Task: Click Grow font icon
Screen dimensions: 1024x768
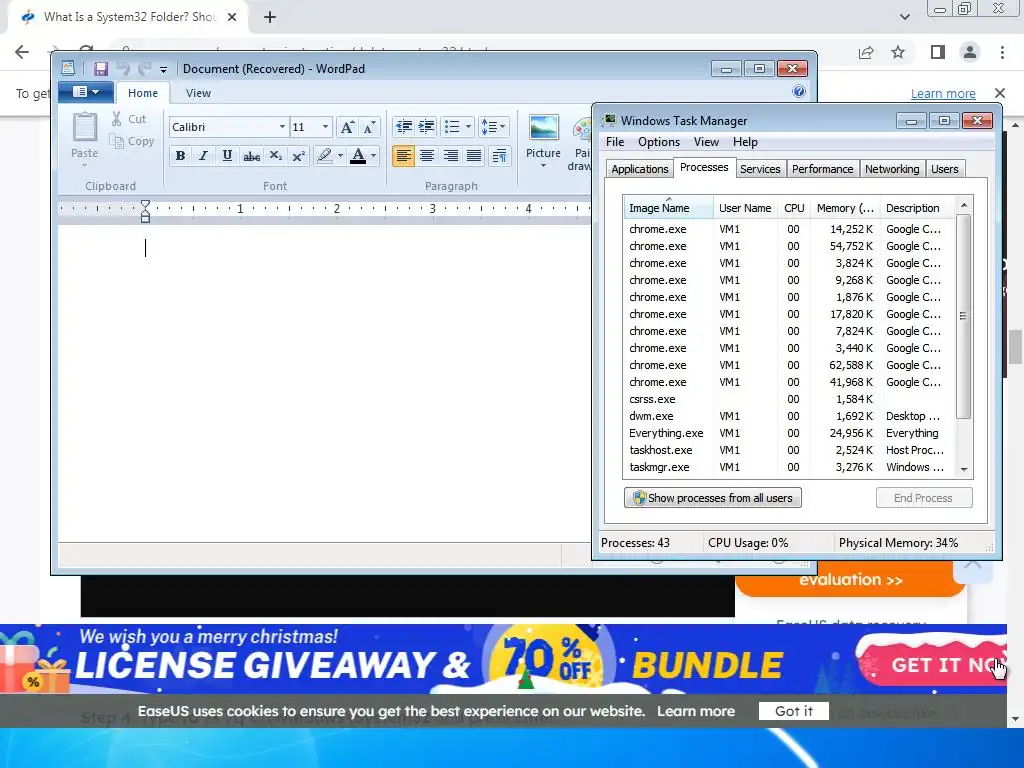Action: [x=347, y=127]
